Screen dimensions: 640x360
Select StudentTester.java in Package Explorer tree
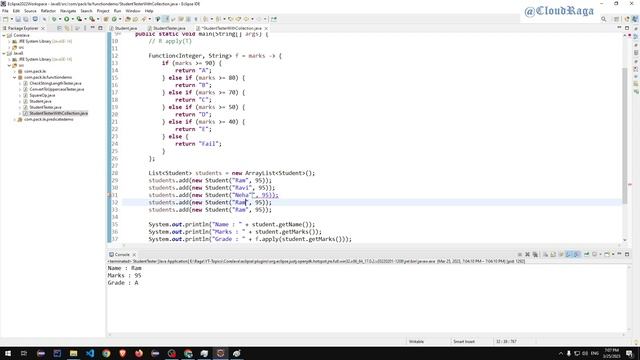point(45,107)
